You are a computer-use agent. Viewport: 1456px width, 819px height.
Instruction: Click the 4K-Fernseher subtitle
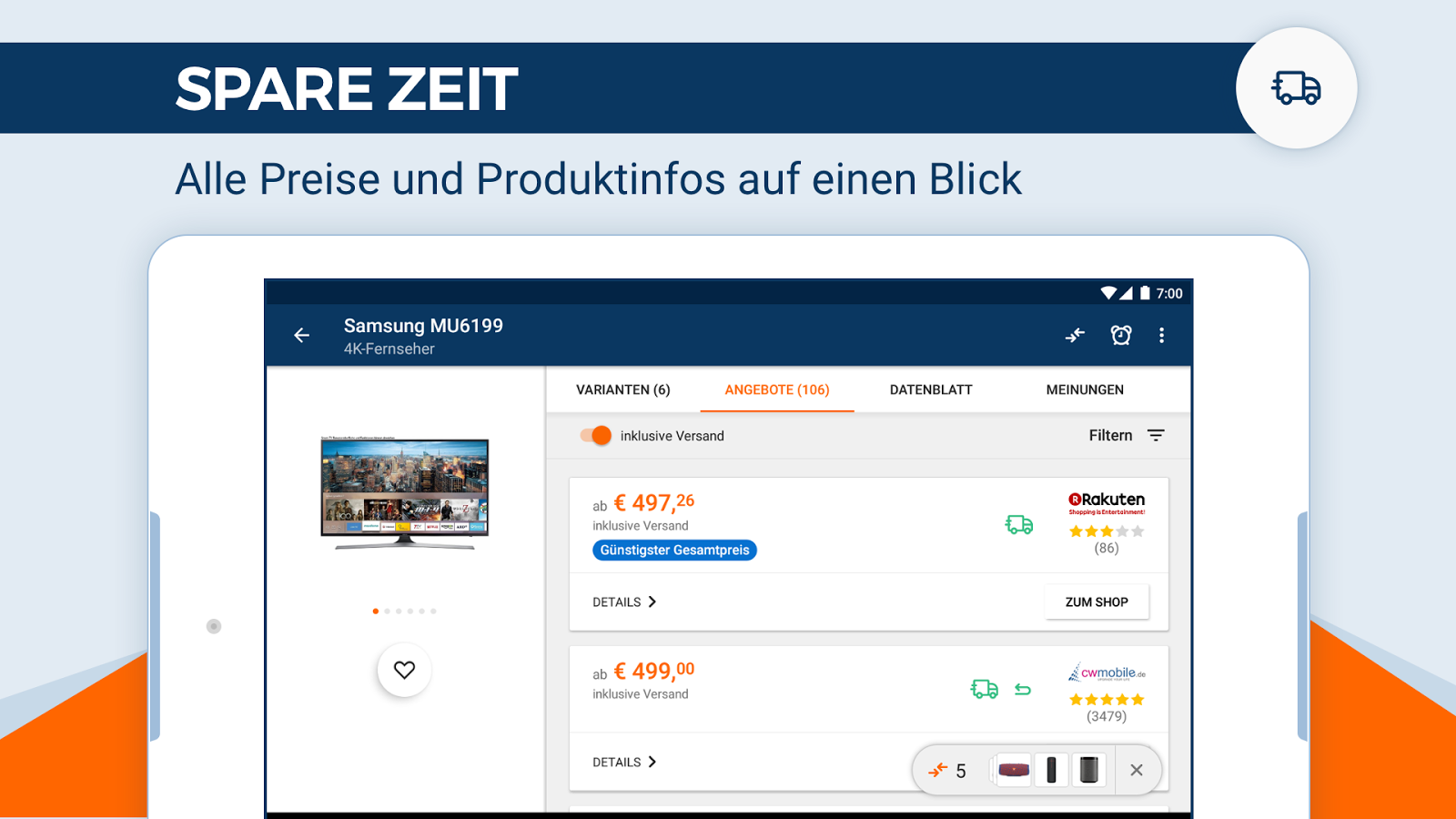tap(389, 349)
